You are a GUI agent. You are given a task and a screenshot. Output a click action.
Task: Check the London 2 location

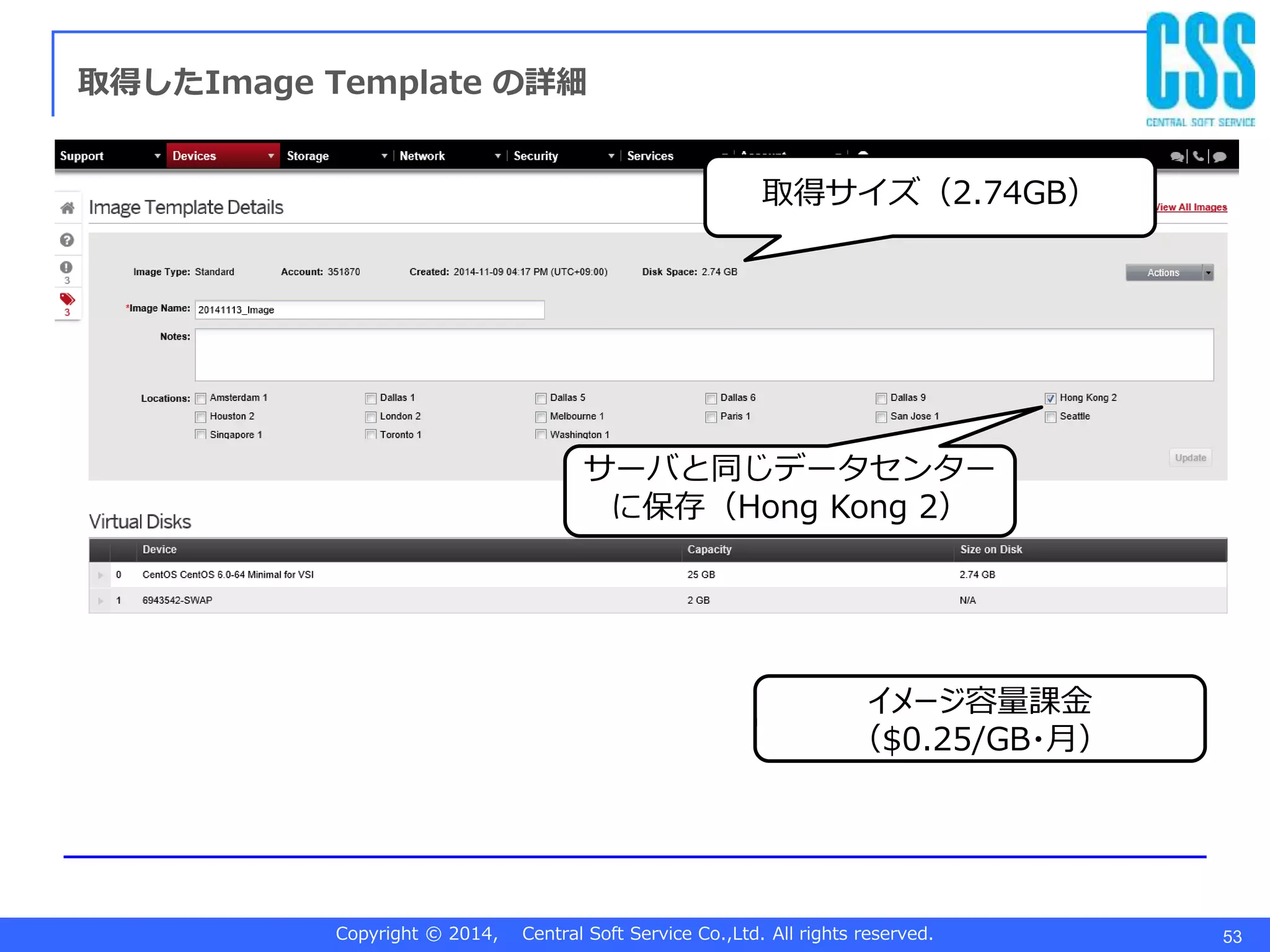[x=371, y=417]
